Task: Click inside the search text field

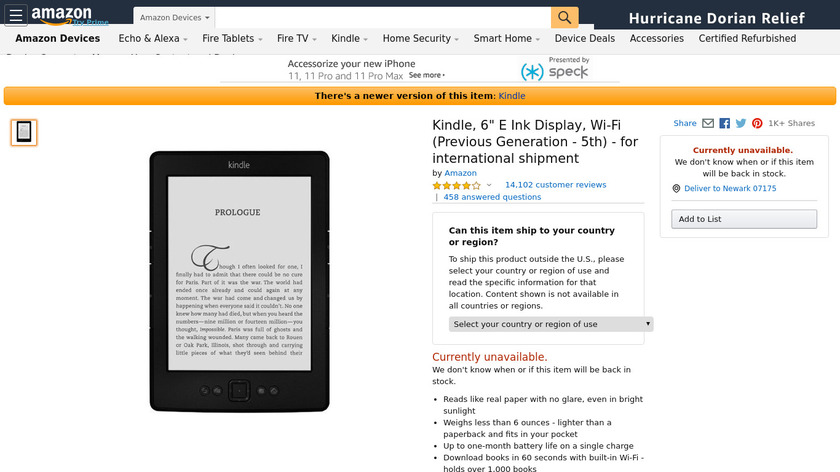Action: 382,18
